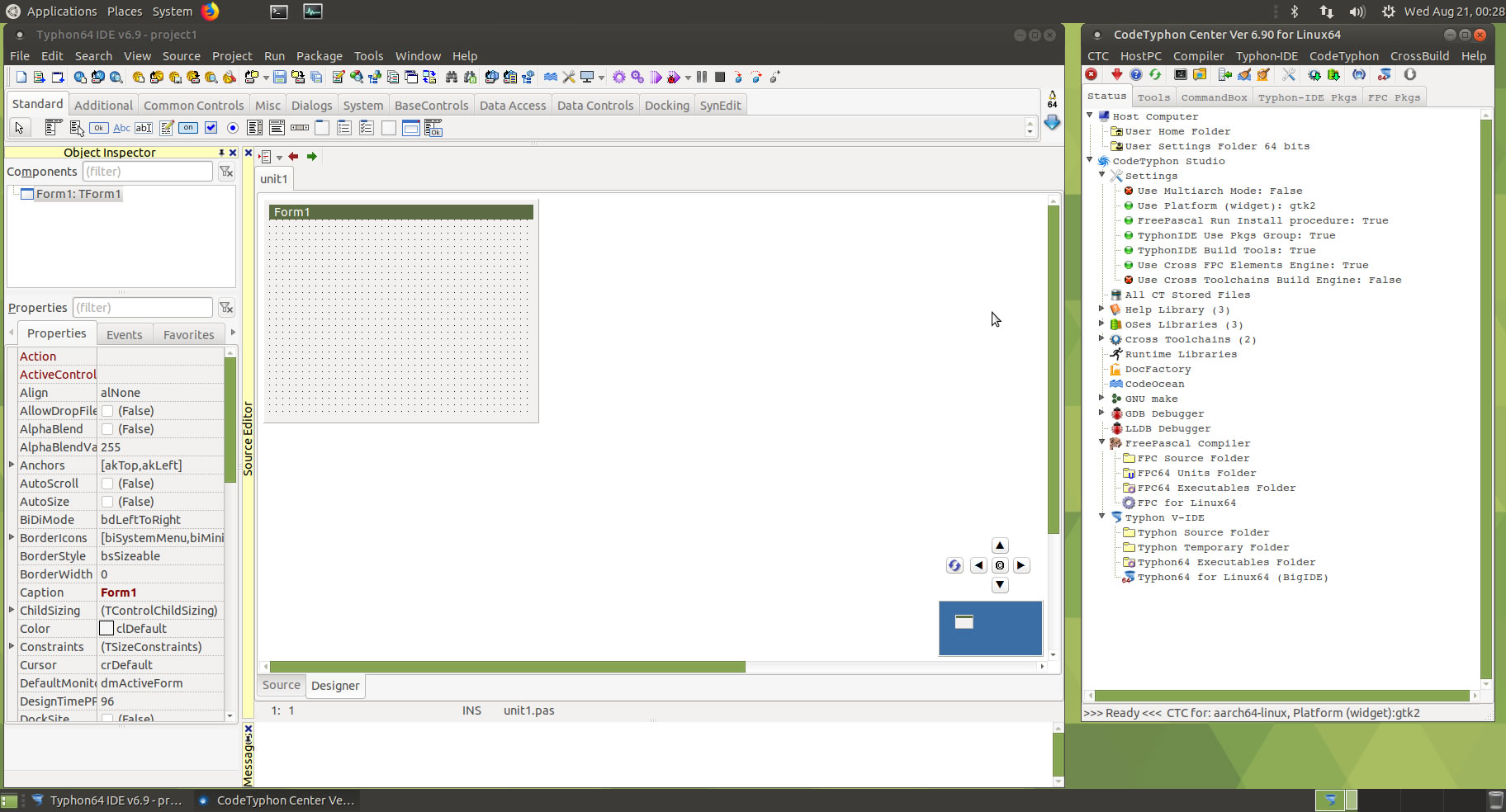
Task: Click the red stop X icon in CodeTyphon Center
Action: (x=1092, y=75)
